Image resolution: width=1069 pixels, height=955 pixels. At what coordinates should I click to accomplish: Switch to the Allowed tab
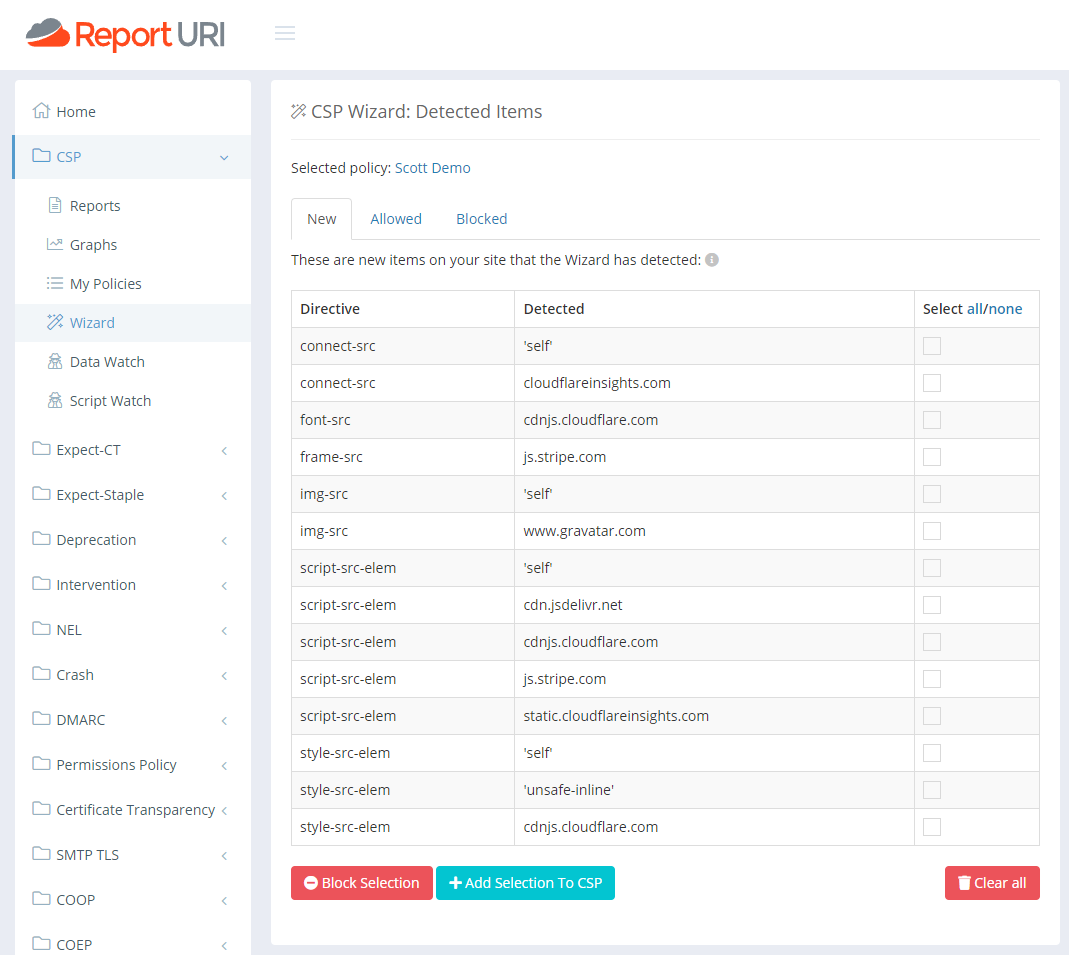(396, 219)
